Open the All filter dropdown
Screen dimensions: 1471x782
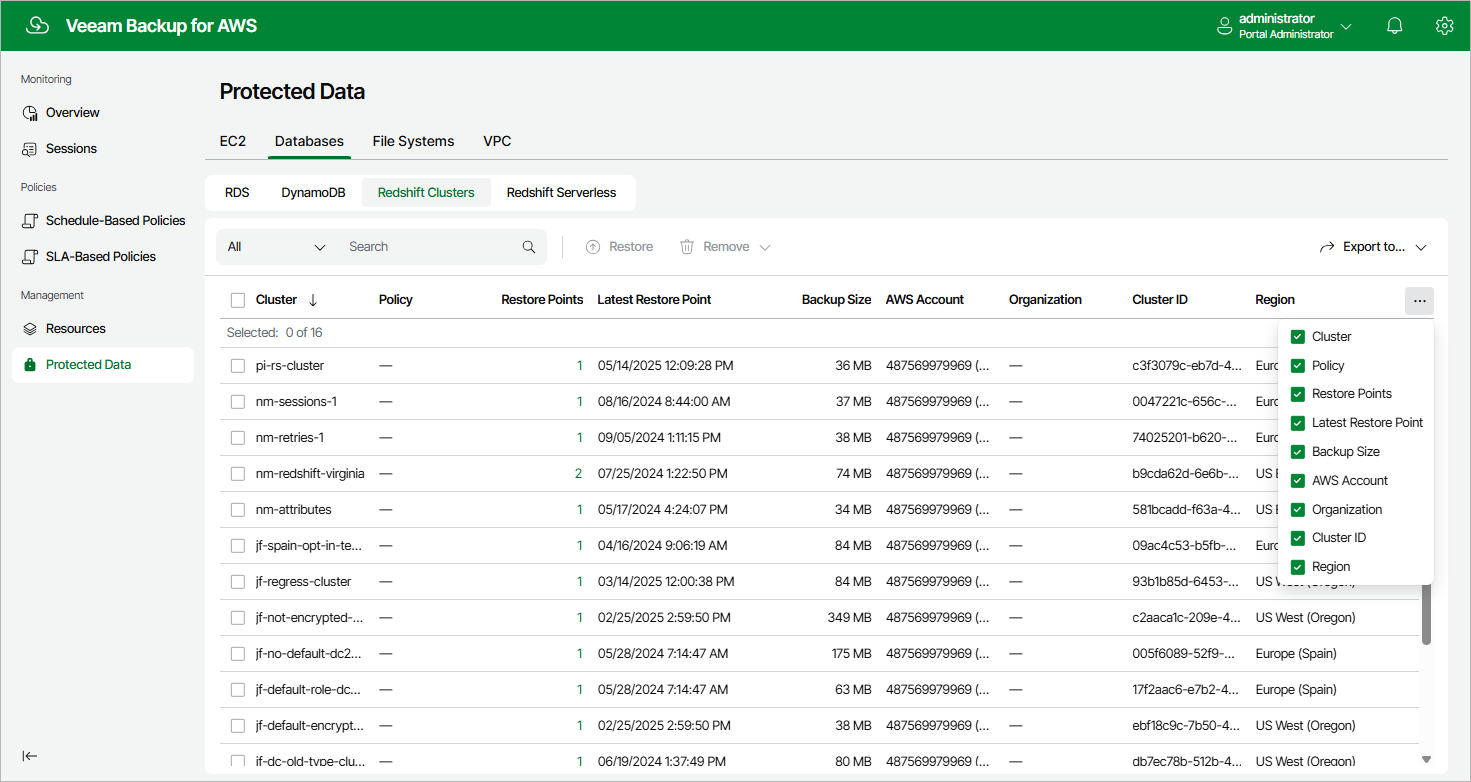[277, 247]
